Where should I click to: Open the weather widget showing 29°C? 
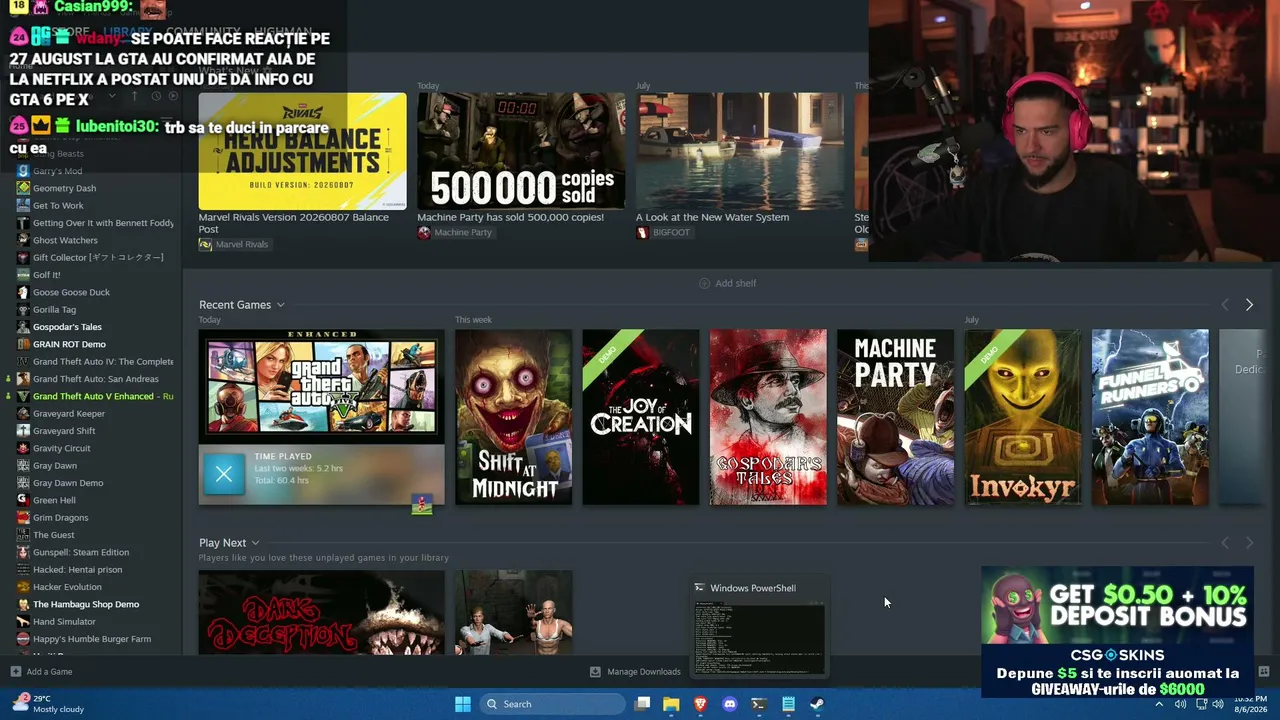click(x=48, y=704)
